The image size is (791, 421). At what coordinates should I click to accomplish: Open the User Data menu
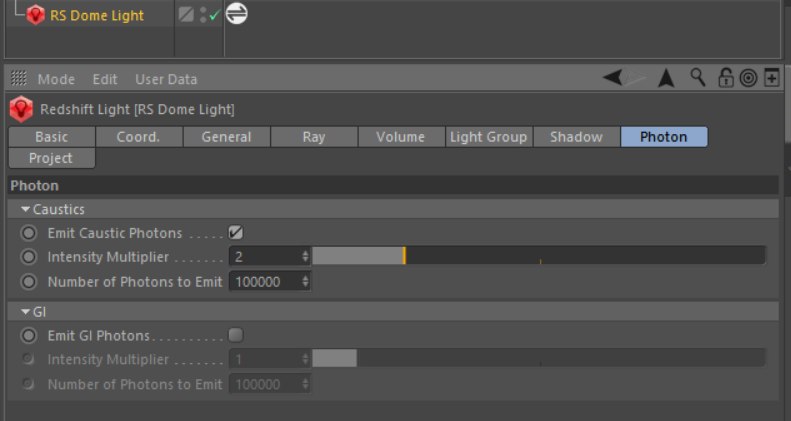(x=166, y=79)
